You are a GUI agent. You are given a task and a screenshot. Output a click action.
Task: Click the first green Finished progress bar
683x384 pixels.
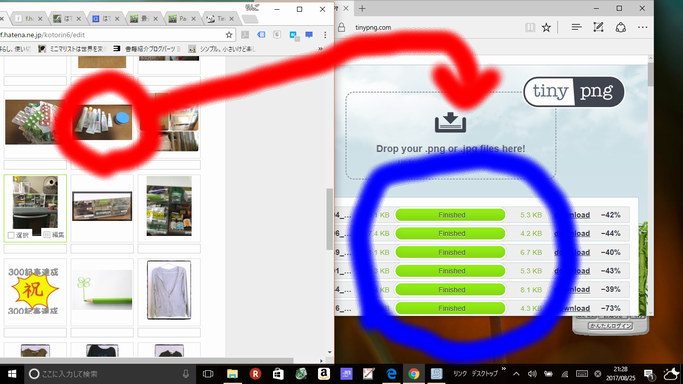(450, 215)
